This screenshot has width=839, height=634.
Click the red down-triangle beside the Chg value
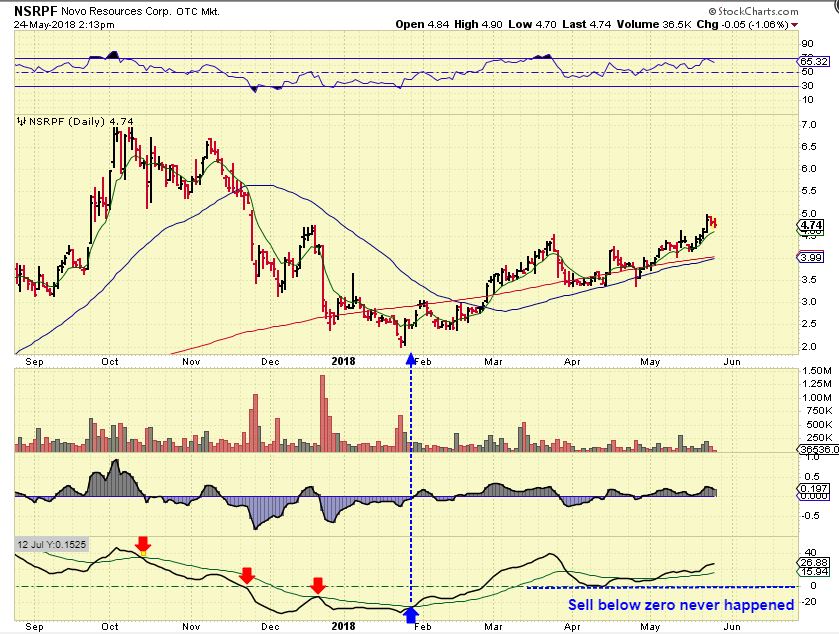795,25
